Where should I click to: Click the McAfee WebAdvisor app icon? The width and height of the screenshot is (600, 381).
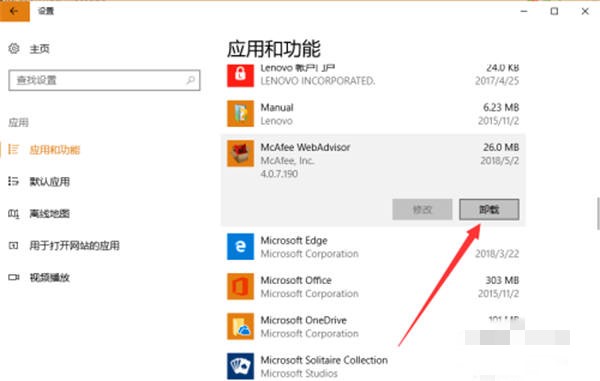(x=240, y=153)
